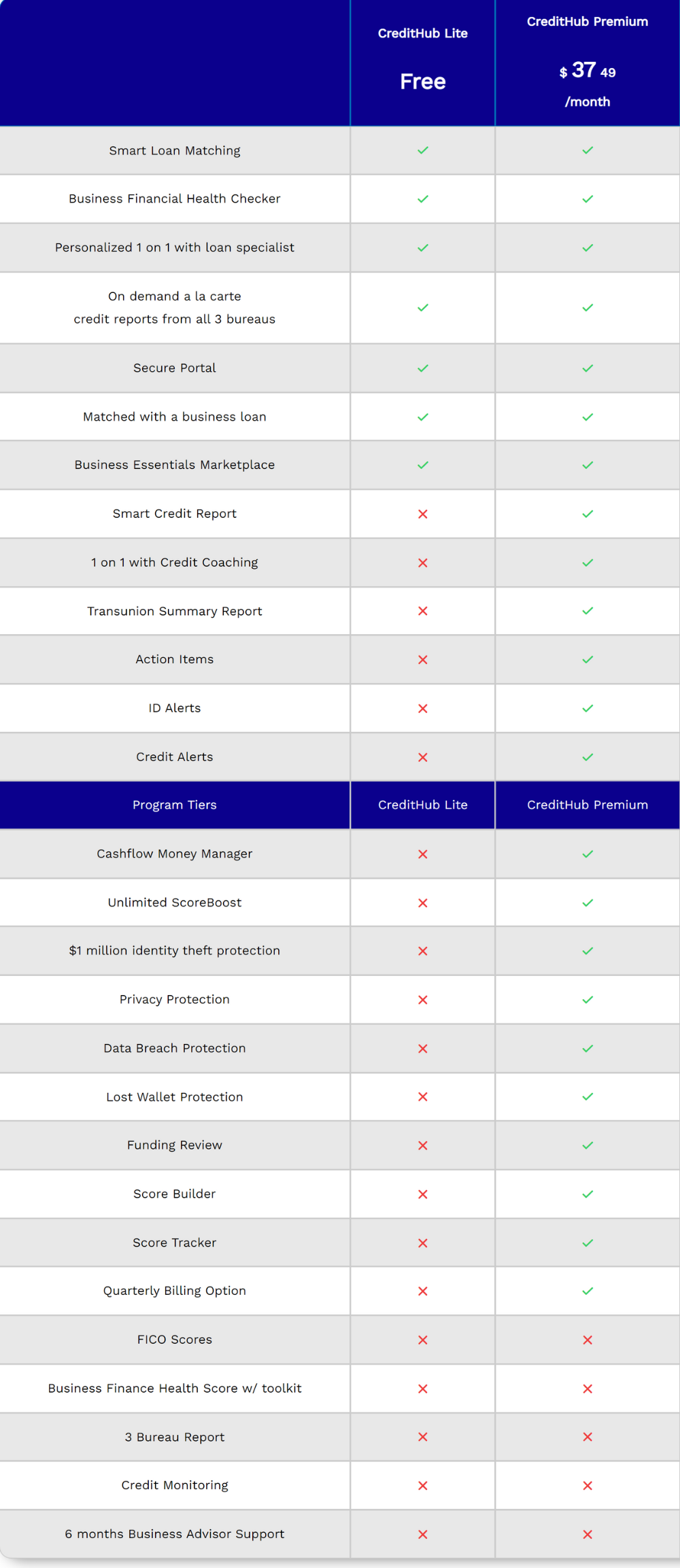
Task: Click the Funding Review label
Action: pyautogui.click(x=175, y=1145)
